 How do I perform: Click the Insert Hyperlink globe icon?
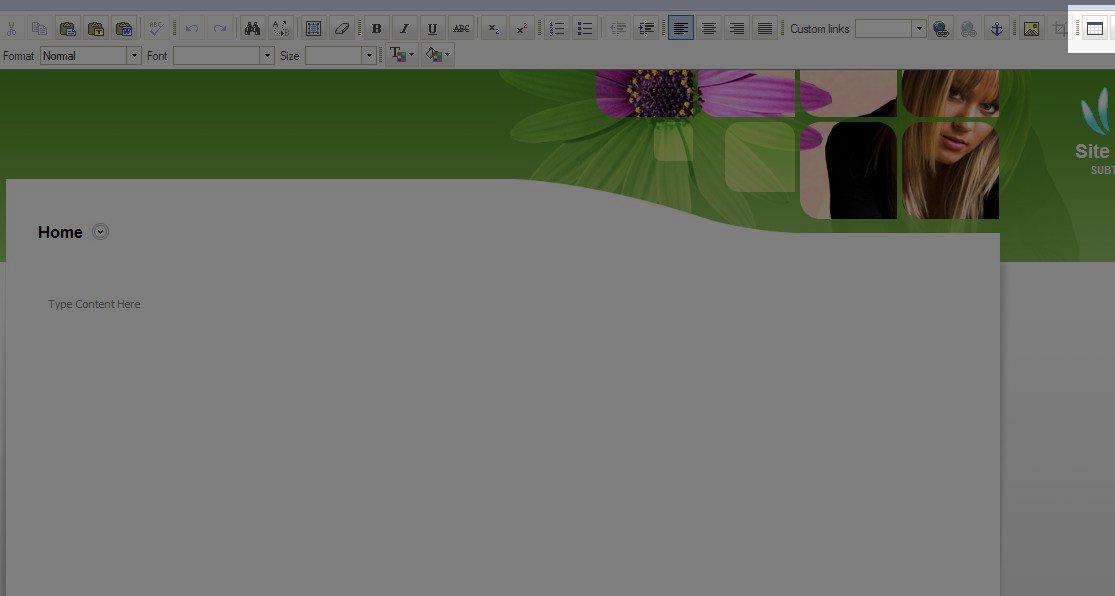(x=941, y=29)
